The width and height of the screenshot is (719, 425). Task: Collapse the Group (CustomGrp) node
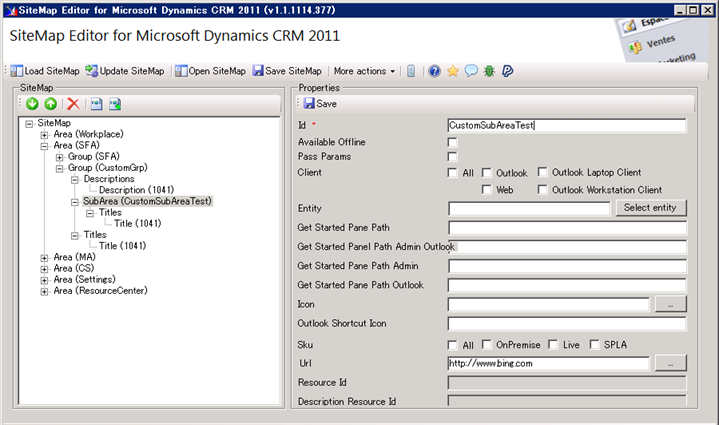(59, 168)
